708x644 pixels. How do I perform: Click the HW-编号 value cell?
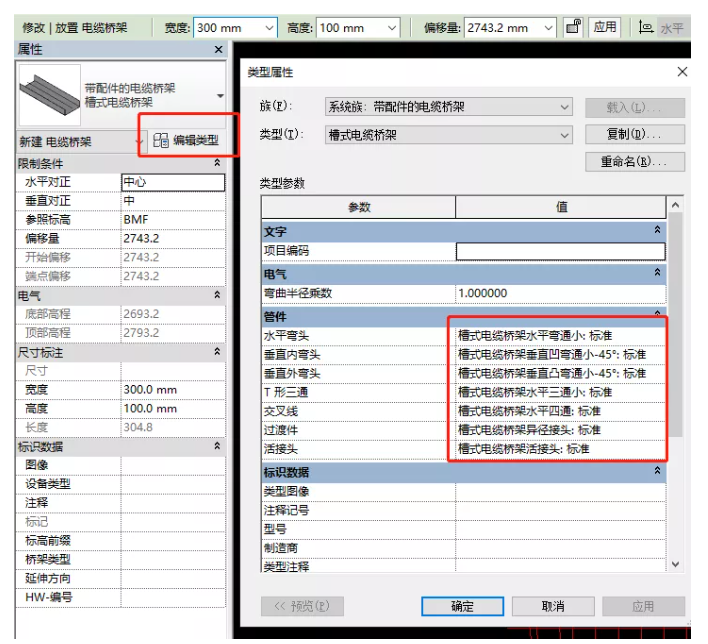[x=173, y=597]
